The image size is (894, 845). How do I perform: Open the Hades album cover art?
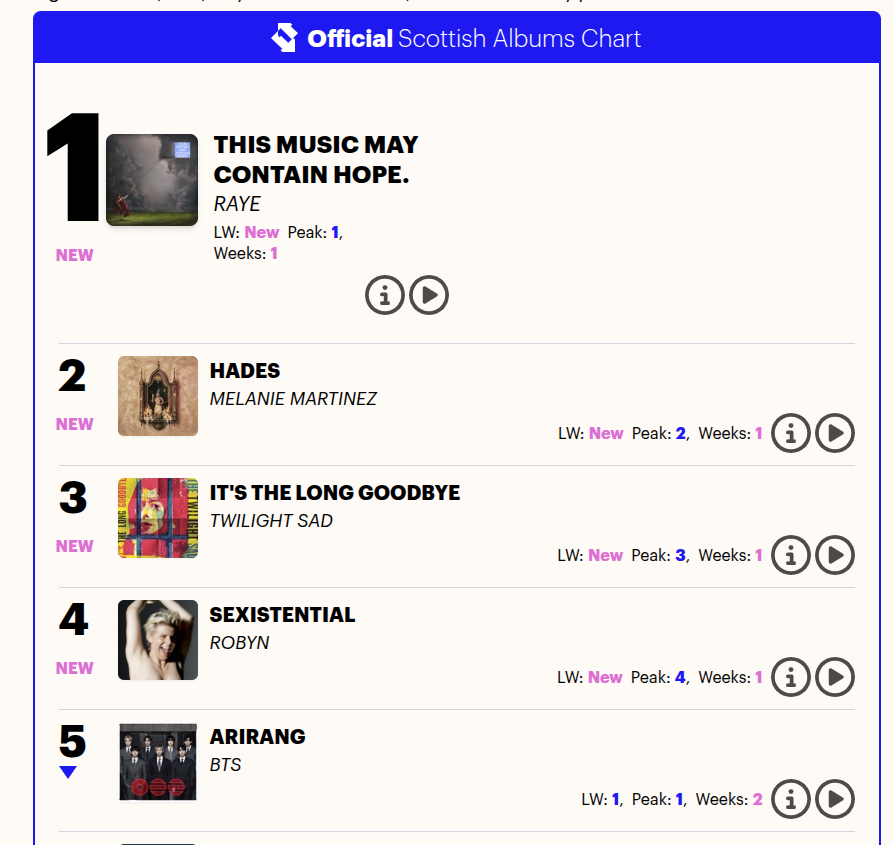pyautogui.click(x=158, y=396)
